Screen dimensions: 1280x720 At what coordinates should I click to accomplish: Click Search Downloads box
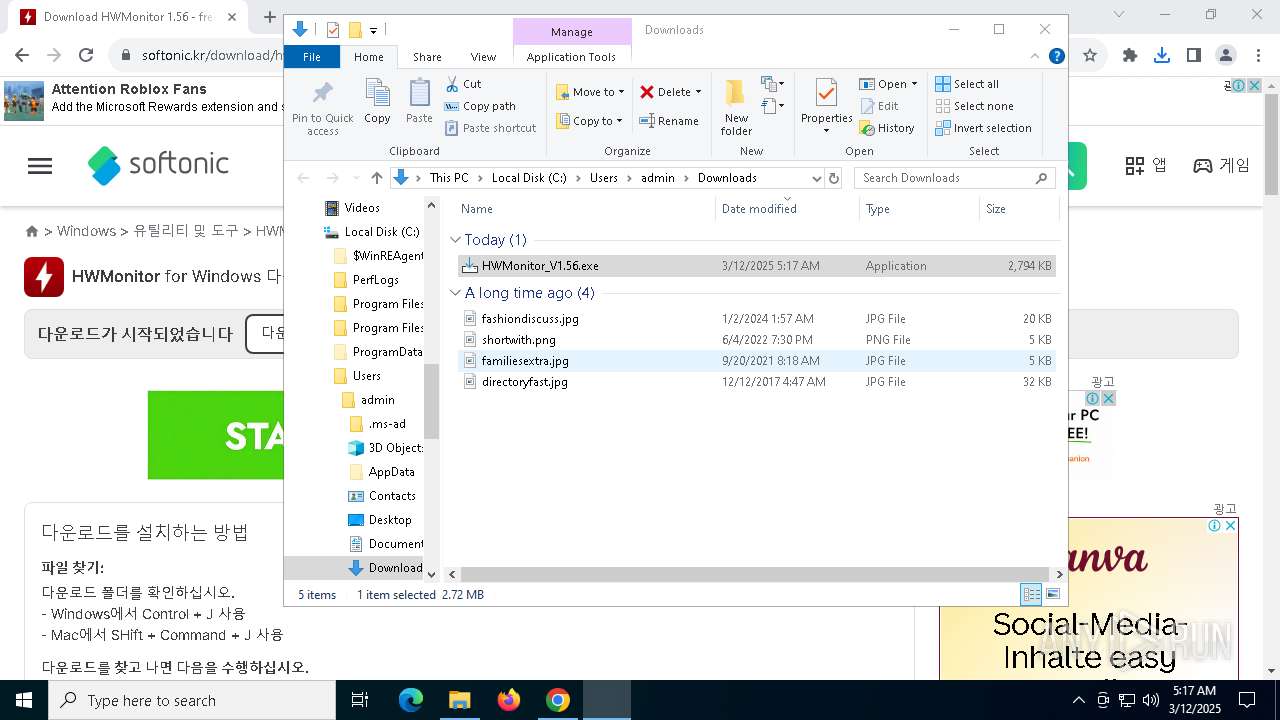click(x=955, y=178)
